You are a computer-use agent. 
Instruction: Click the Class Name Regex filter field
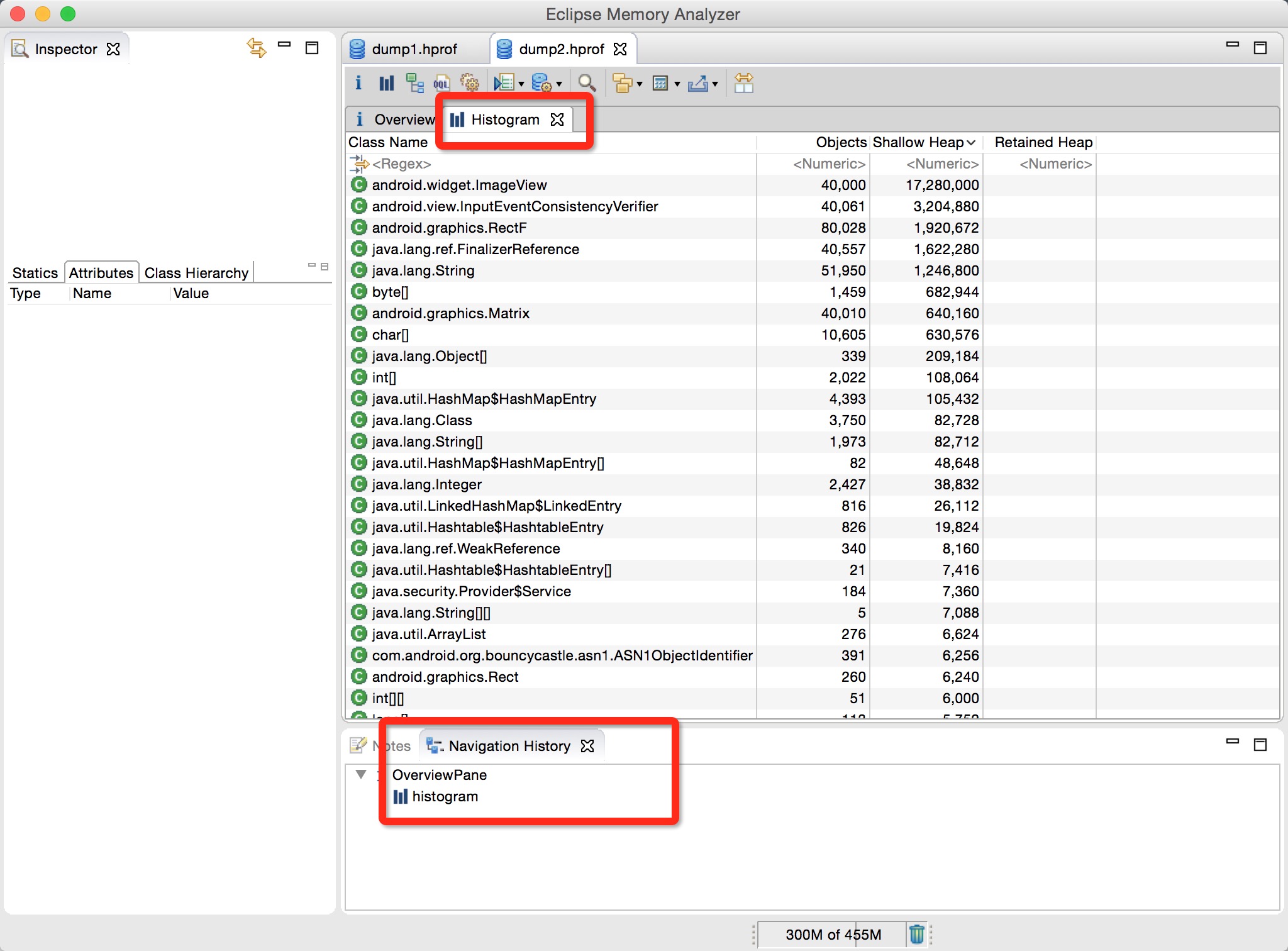click(x=401, y=164)
